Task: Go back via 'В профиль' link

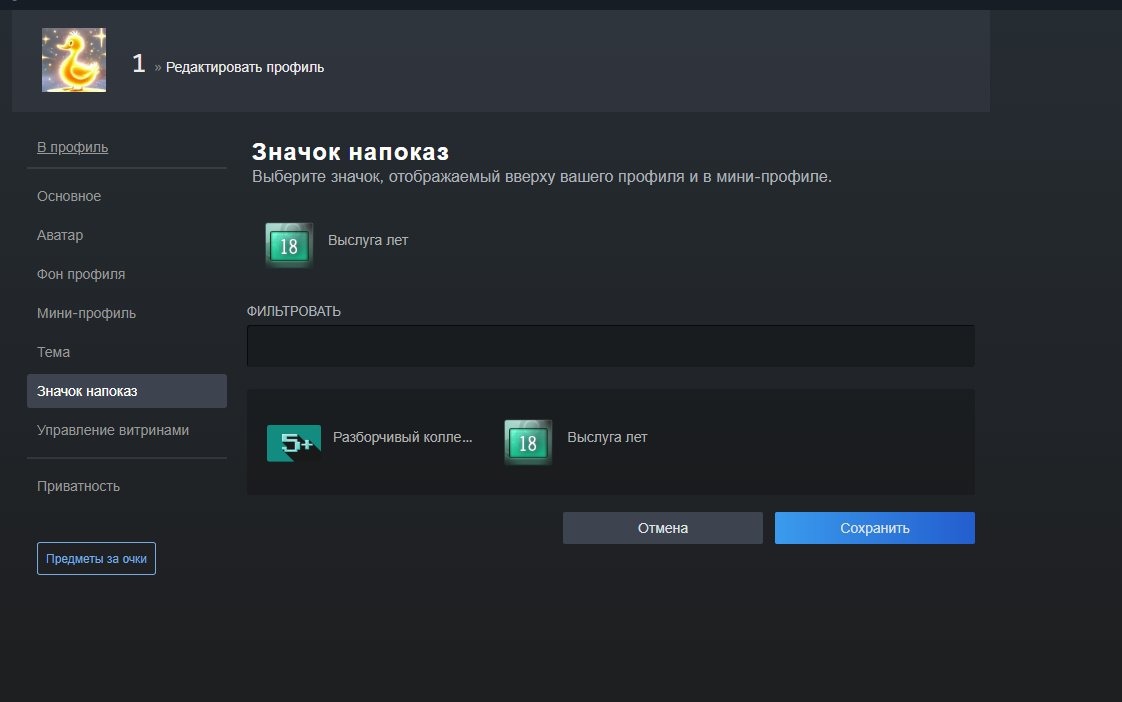Action: point(72,147)
